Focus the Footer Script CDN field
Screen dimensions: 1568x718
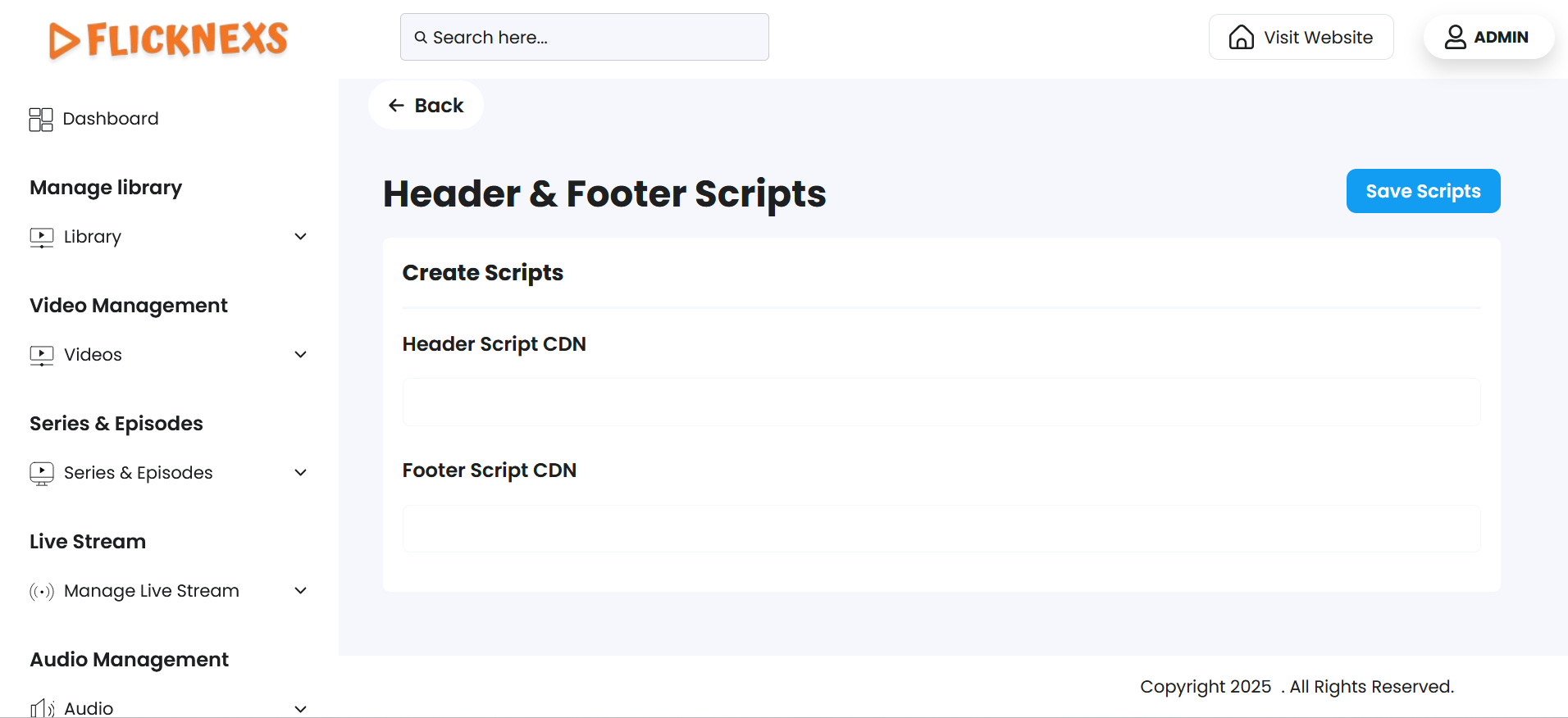pyautogui.click(x=941, y=529)
